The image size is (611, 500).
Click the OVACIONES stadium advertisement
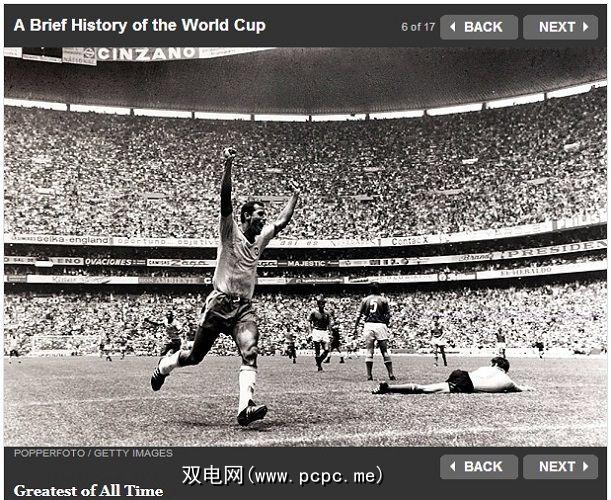point(108,262)
